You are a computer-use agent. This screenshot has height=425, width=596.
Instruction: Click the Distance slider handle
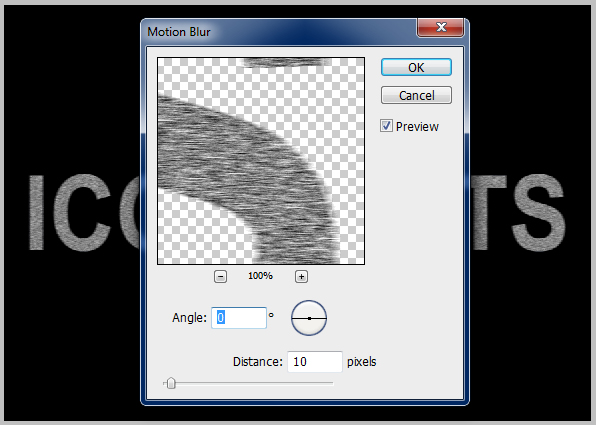click(x=171, y=383)
